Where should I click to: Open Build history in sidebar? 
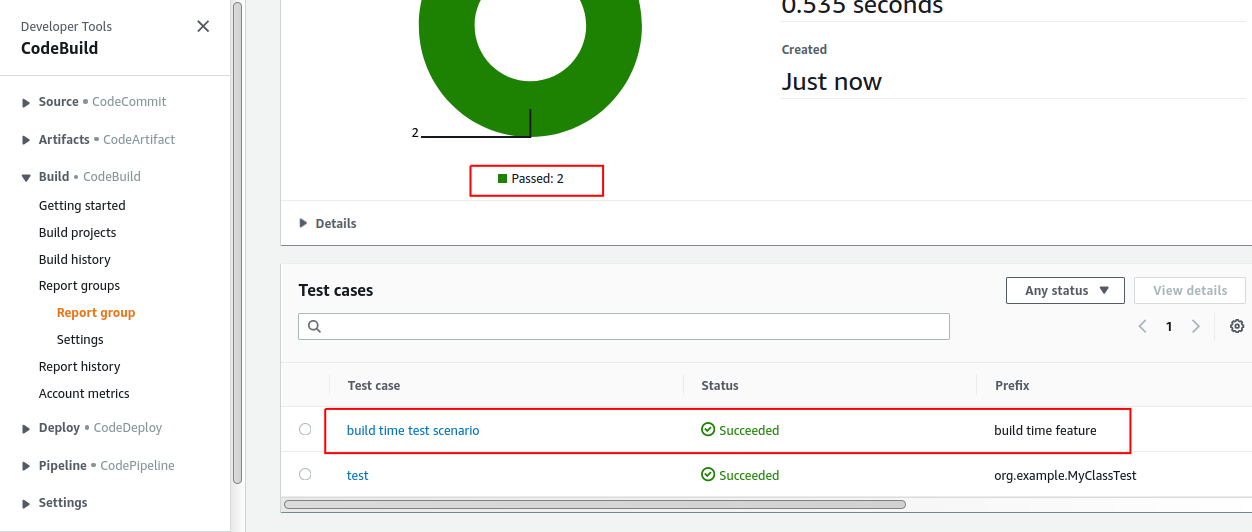[75, 259]
